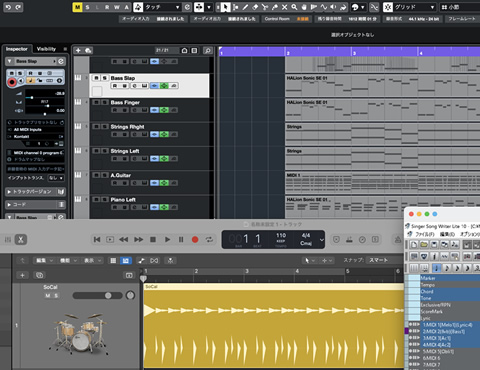Click Fast Forward in Logic transport
480x370 pixels.
coord(138,239)
